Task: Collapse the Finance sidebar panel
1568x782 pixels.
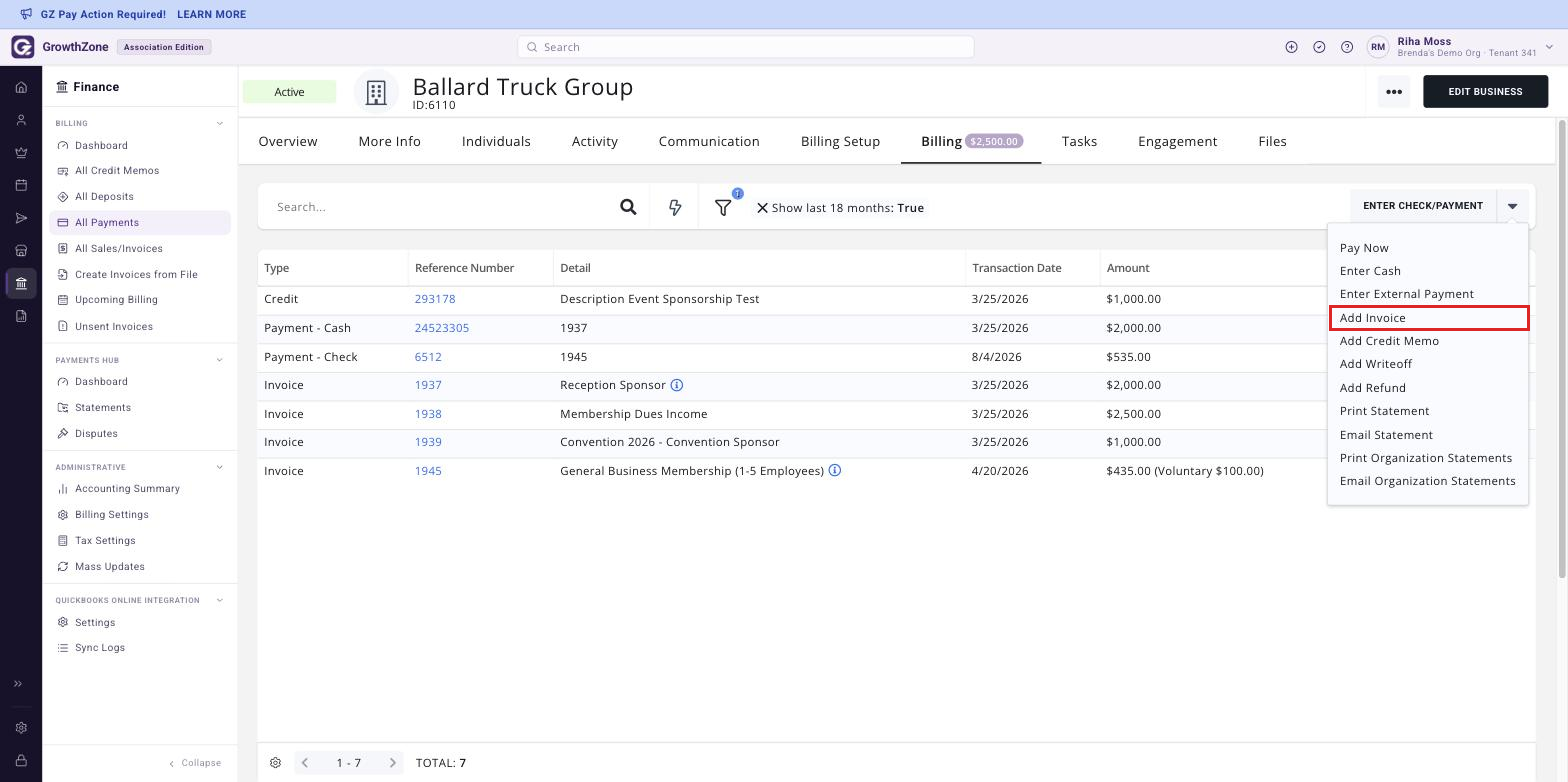Action: click(195, 763)
